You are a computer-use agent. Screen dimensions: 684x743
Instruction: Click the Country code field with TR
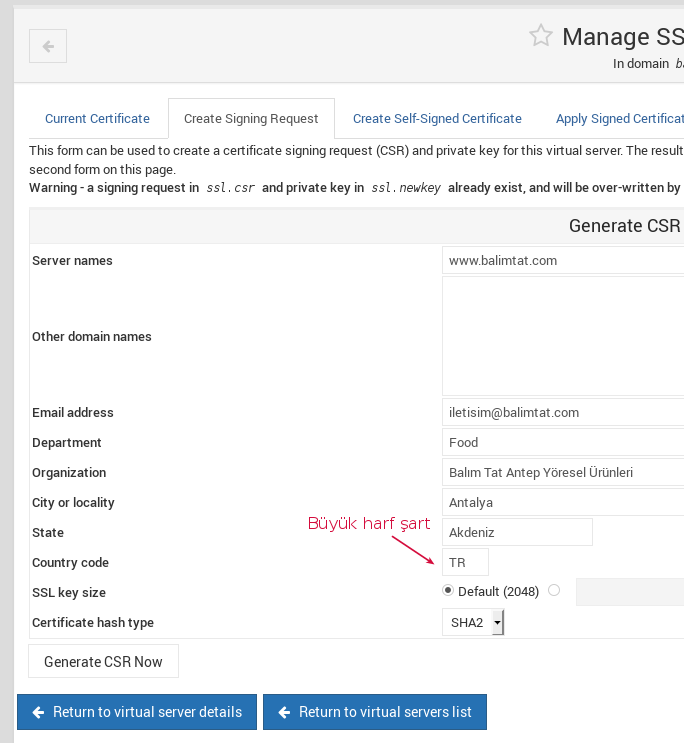point(465,562)
